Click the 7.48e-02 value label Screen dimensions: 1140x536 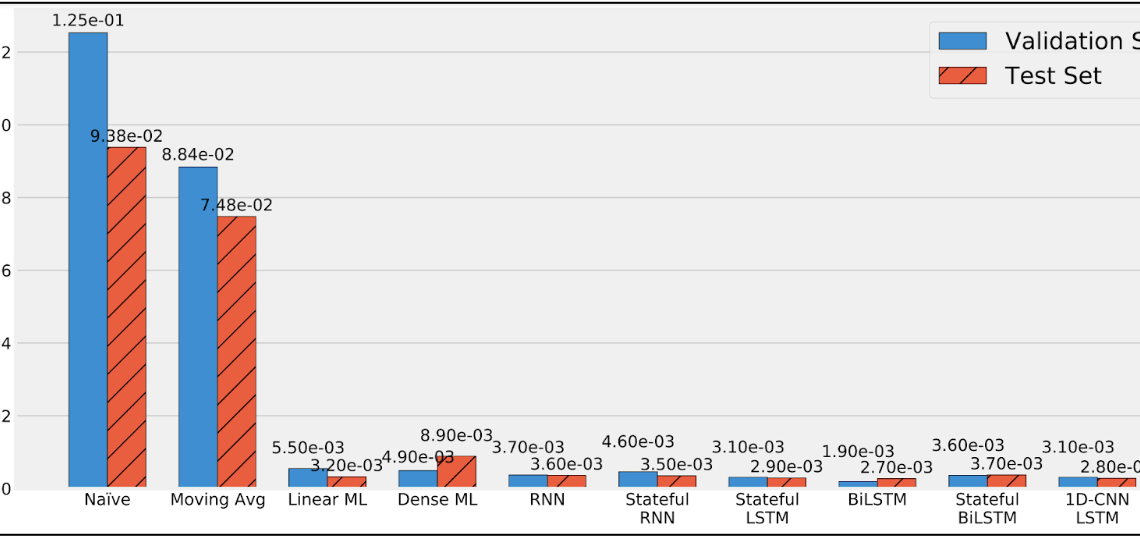[236, 205]
